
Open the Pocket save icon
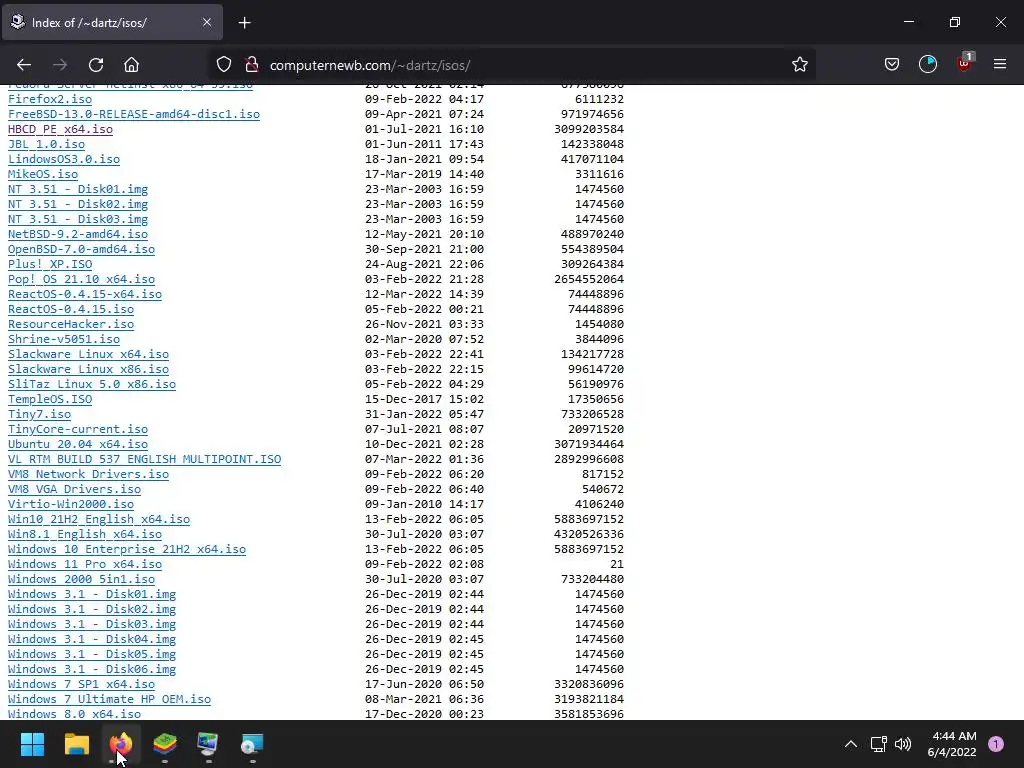click(x=891, y=64)
